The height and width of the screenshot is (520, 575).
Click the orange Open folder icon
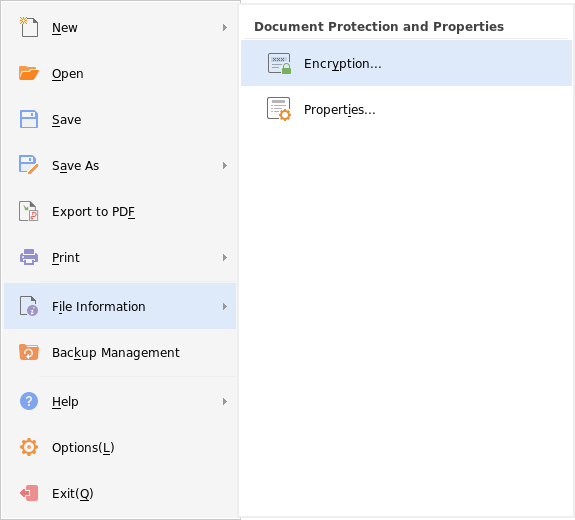tap(29, 73)
